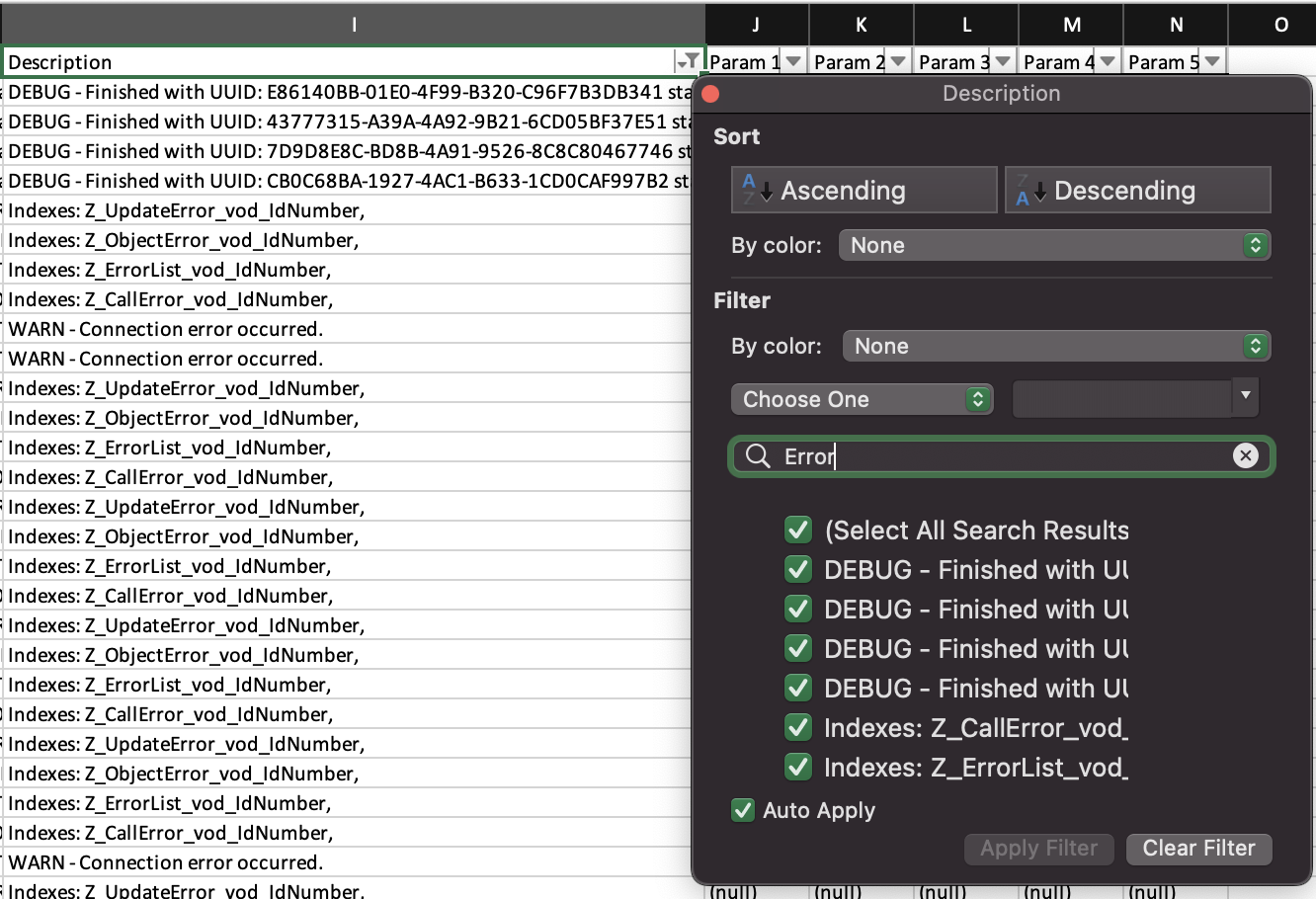The image size is (1316, 899).
Task: Clear the Error search text
Action: pos(1245,455)
